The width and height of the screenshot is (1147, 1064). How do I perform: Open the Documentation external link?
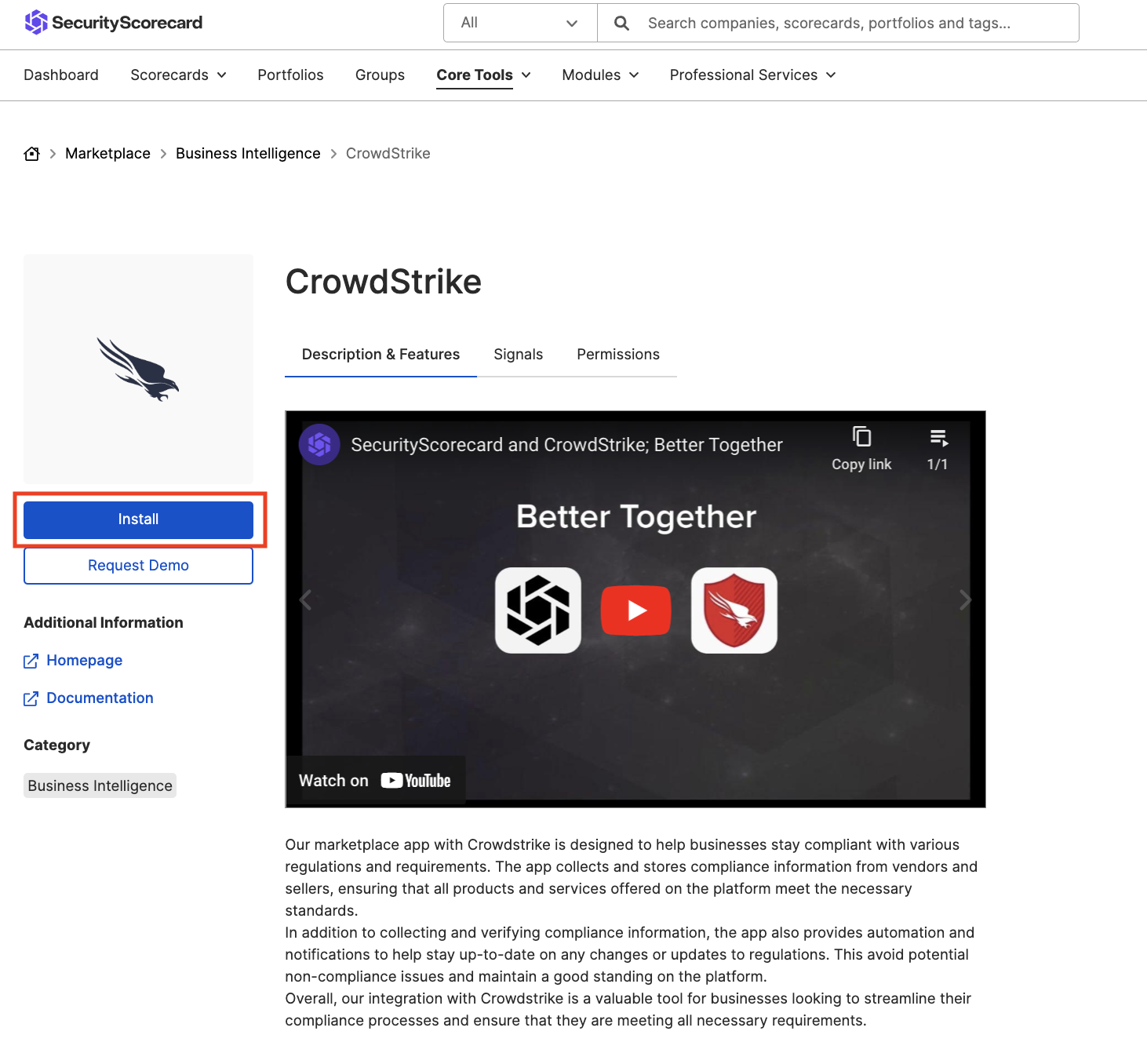[100, 698]
